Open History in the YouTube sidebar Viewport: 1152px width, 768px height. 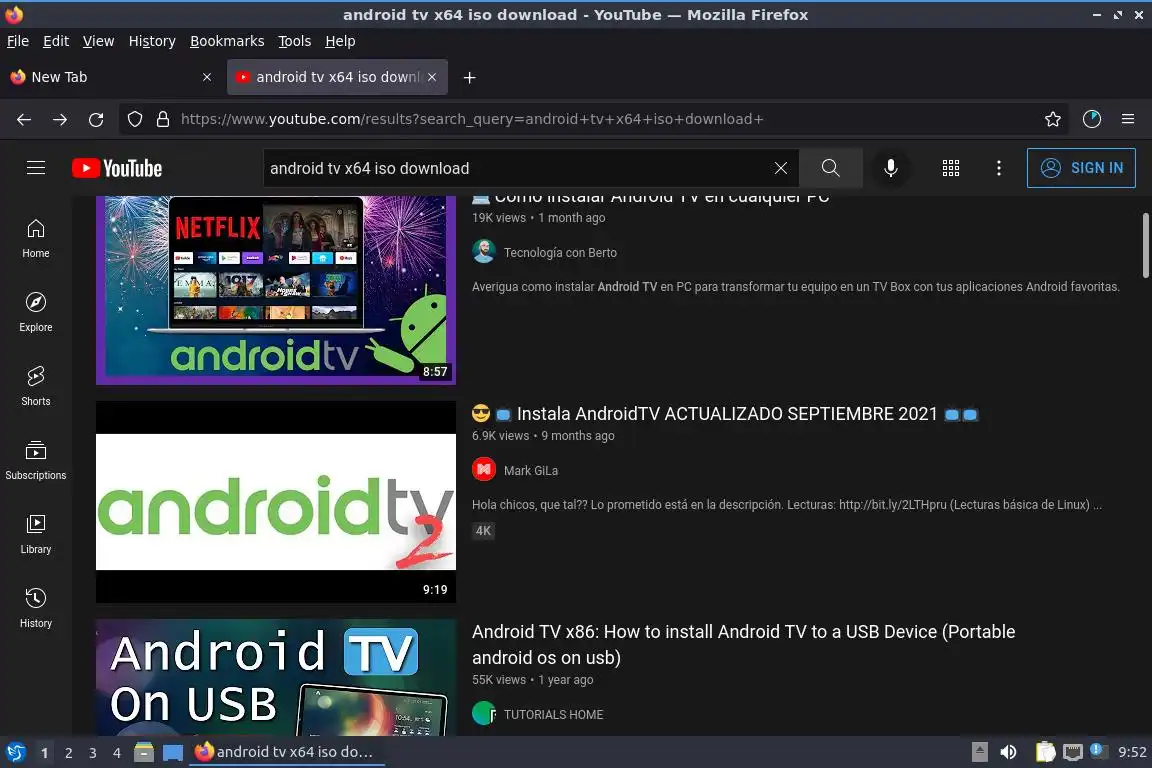[35, 609]
